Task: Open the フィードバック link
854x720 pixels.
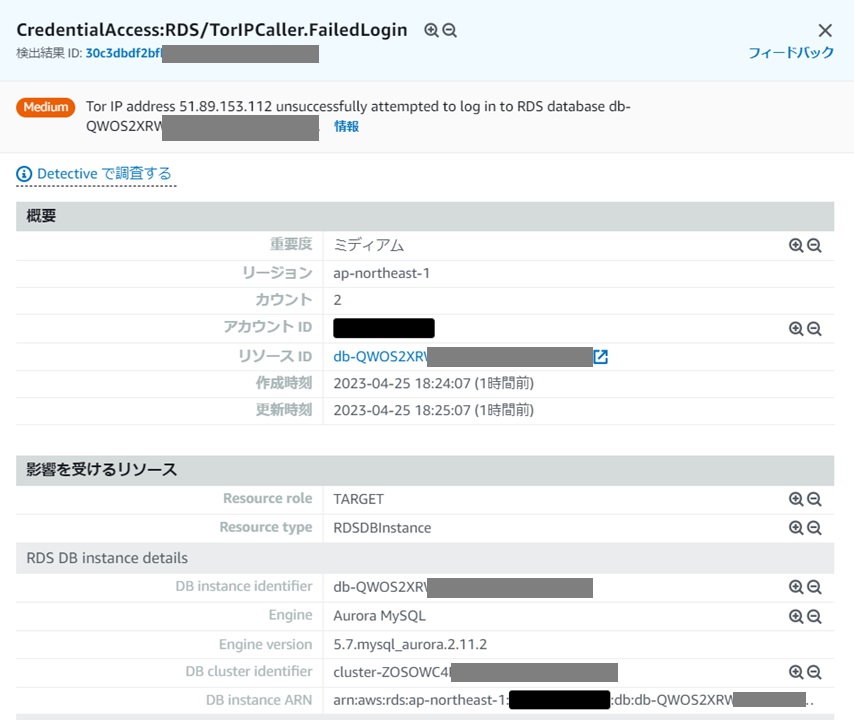Action: tap(791, 53)
